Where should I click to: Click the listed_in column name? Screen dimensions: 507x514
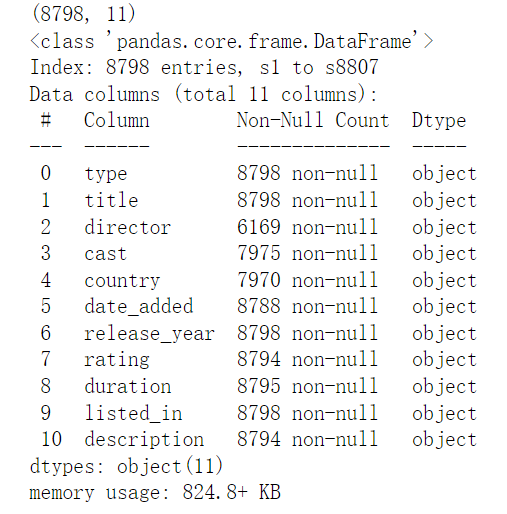click(x=133, y=413)
